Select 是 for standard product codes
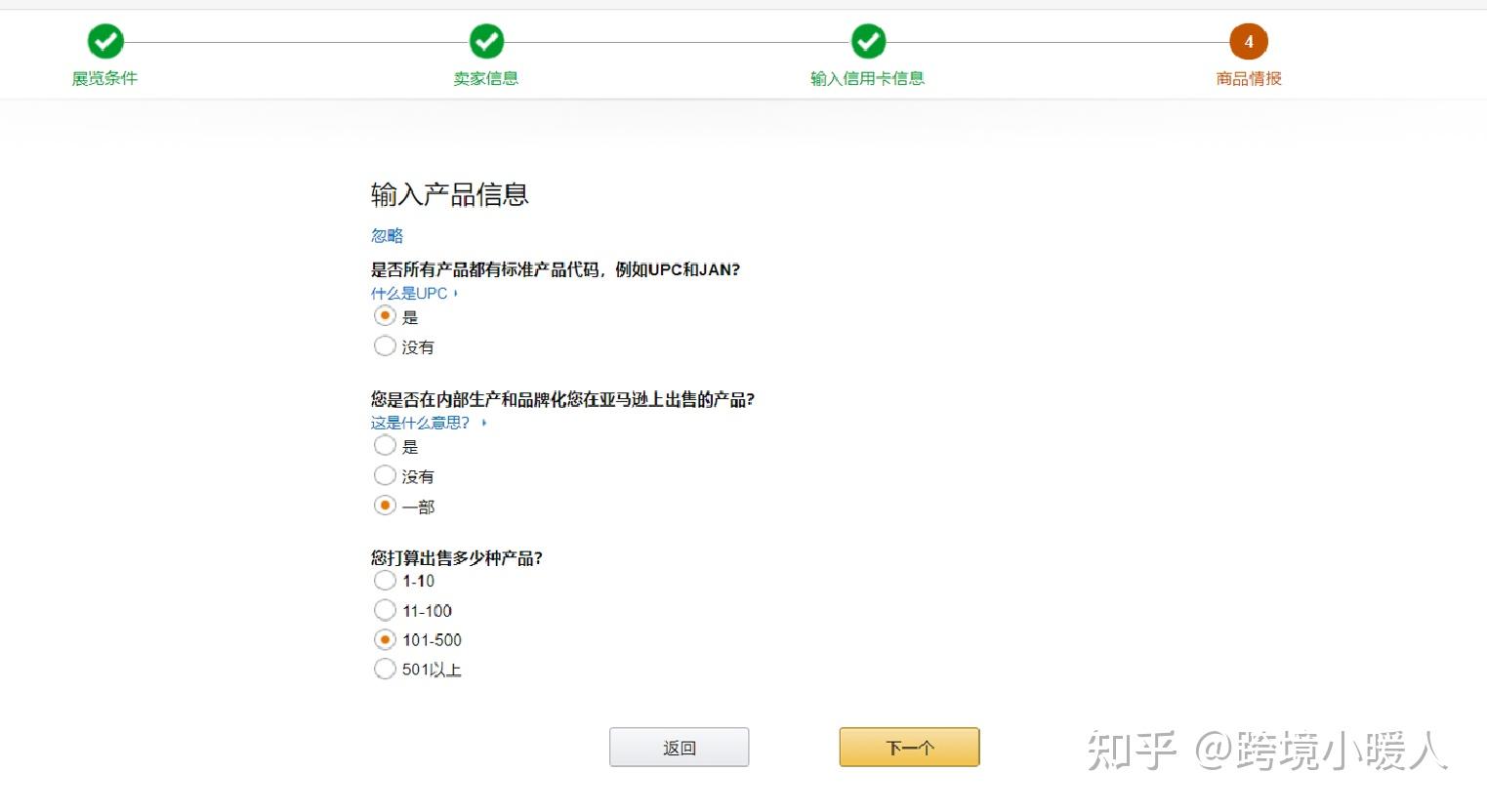The width and height of the screenshot is (1487, 812). click(385, 315)
